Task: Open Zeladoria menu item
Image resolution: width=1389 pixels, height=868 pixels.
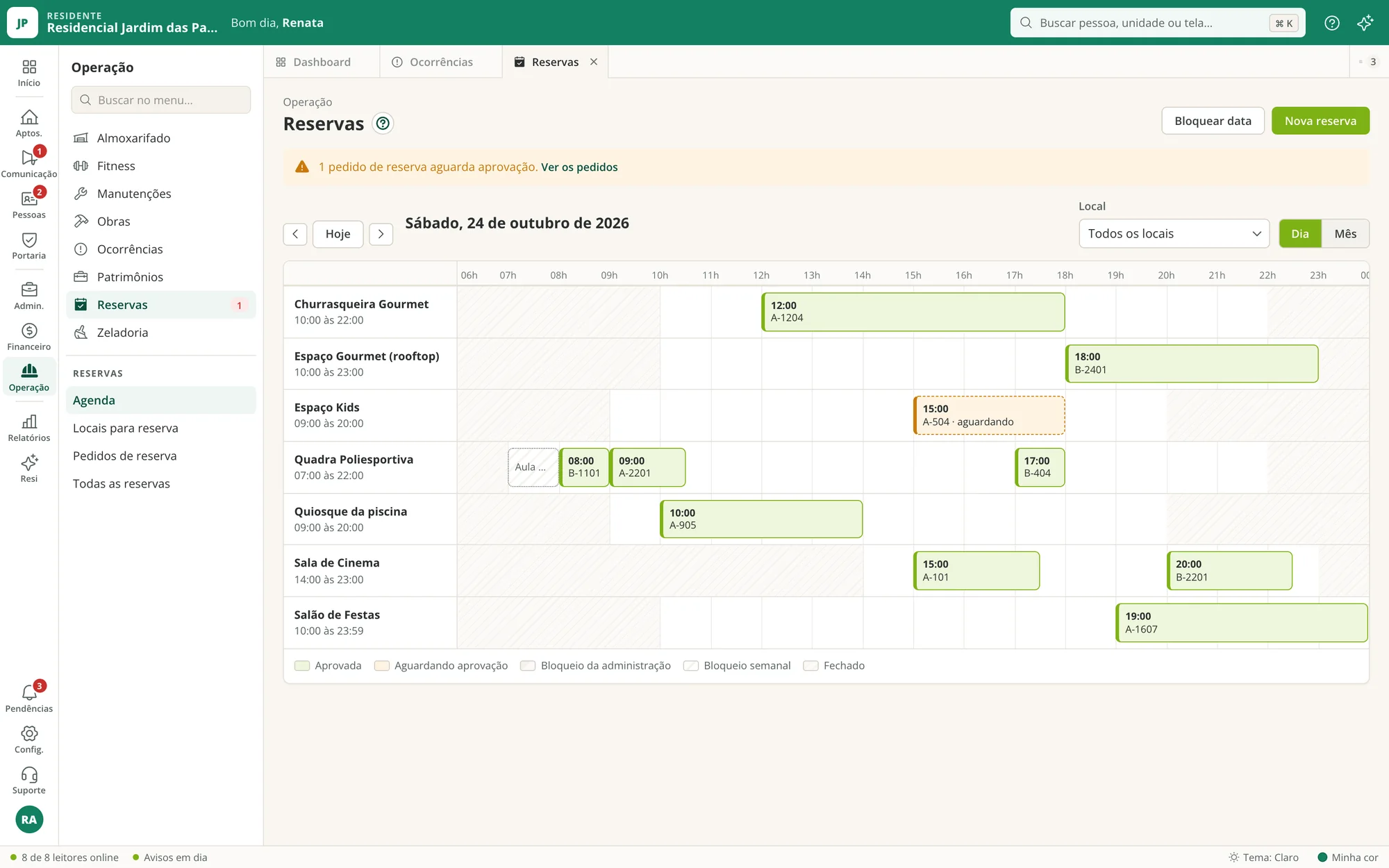Action: click(161, 333)
